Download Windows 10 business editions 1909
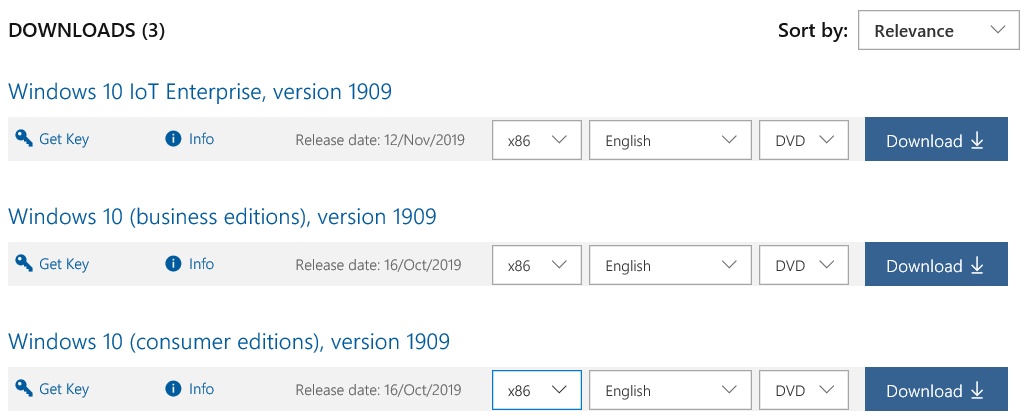The width and height of the screenshot is (1027, 419). [936, 264]
